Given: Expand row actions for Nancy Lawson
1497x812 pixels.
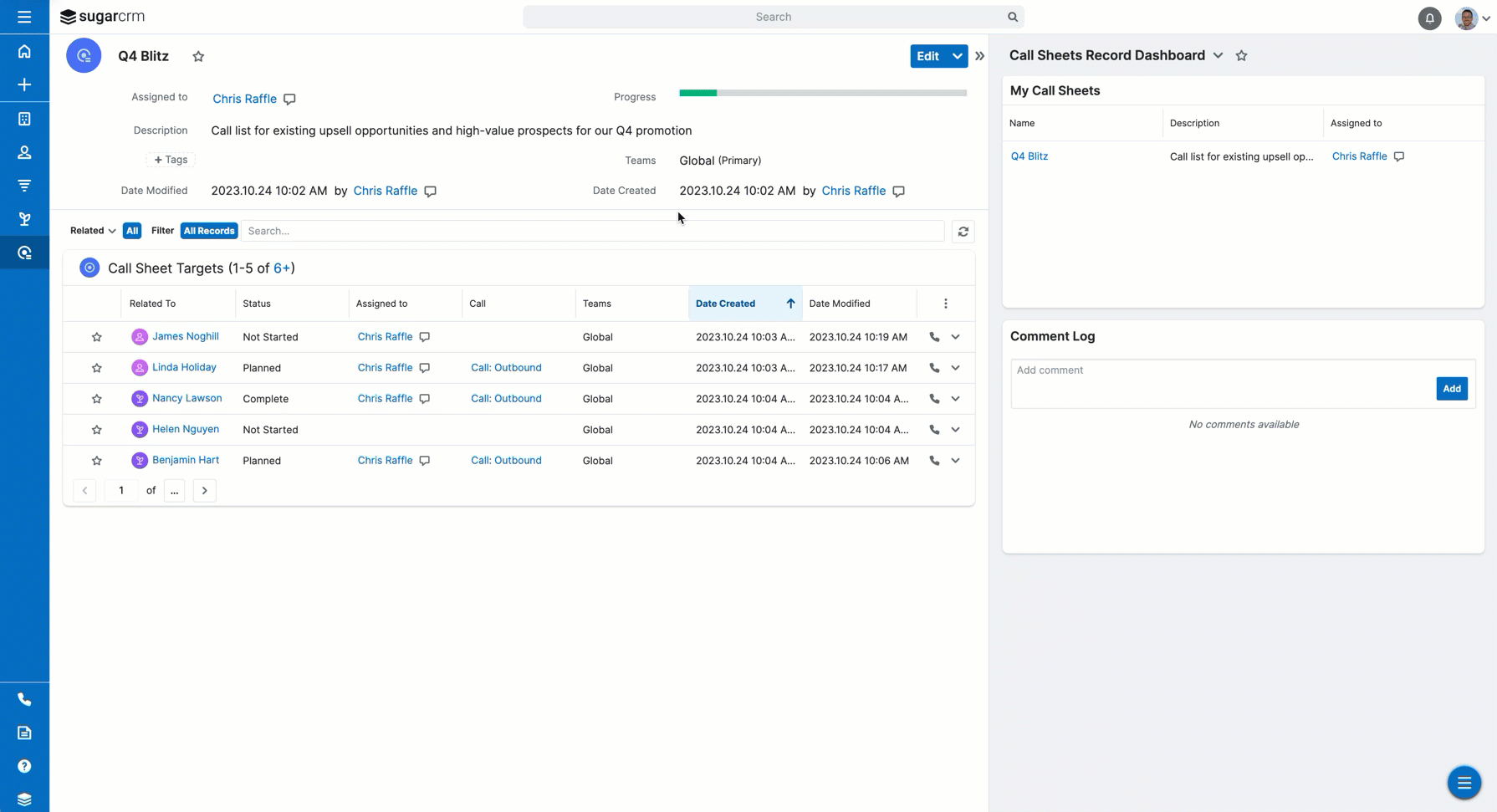Looking at the screenshot, I should (955, 399).
